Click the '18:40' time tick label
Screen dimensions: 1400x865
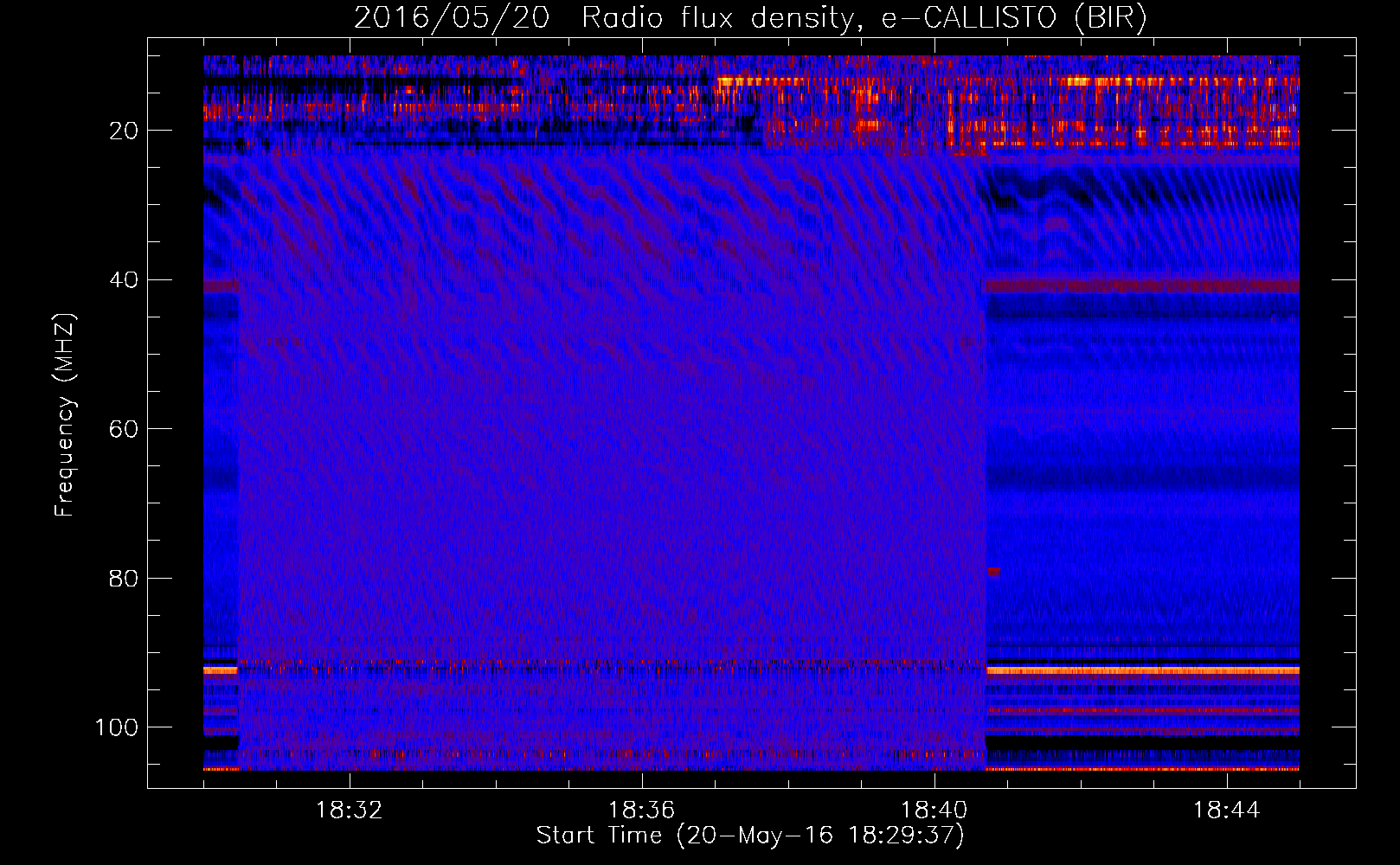pyautogui.click(x=934, y=811)
